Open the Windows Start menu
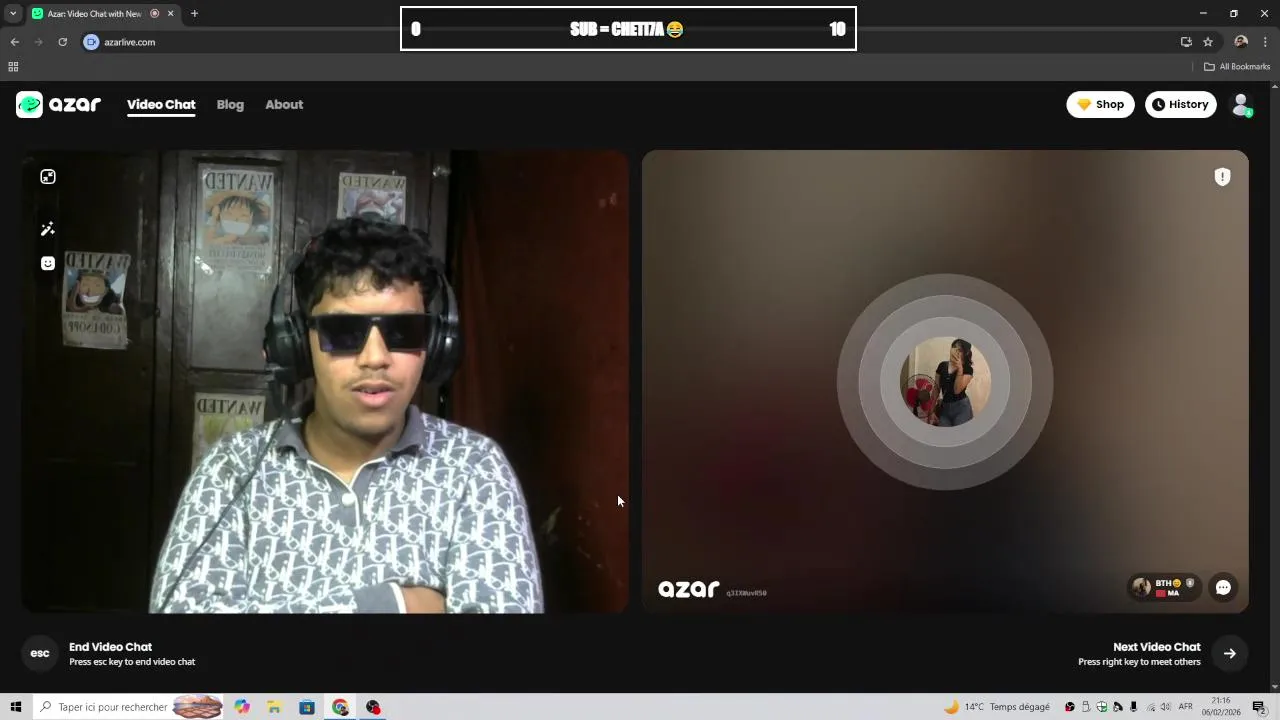This screenshot has height=720, width=1280. pyautogui.click(x=15, y=707)
